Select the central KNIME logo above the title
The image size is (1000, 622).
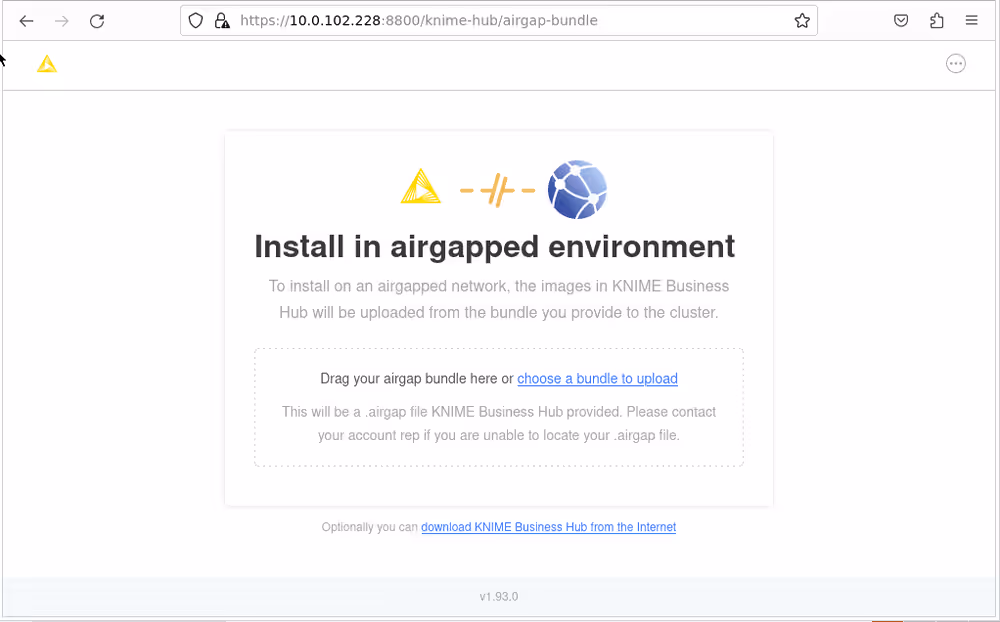pyautogui.click(x=421, y=186)
